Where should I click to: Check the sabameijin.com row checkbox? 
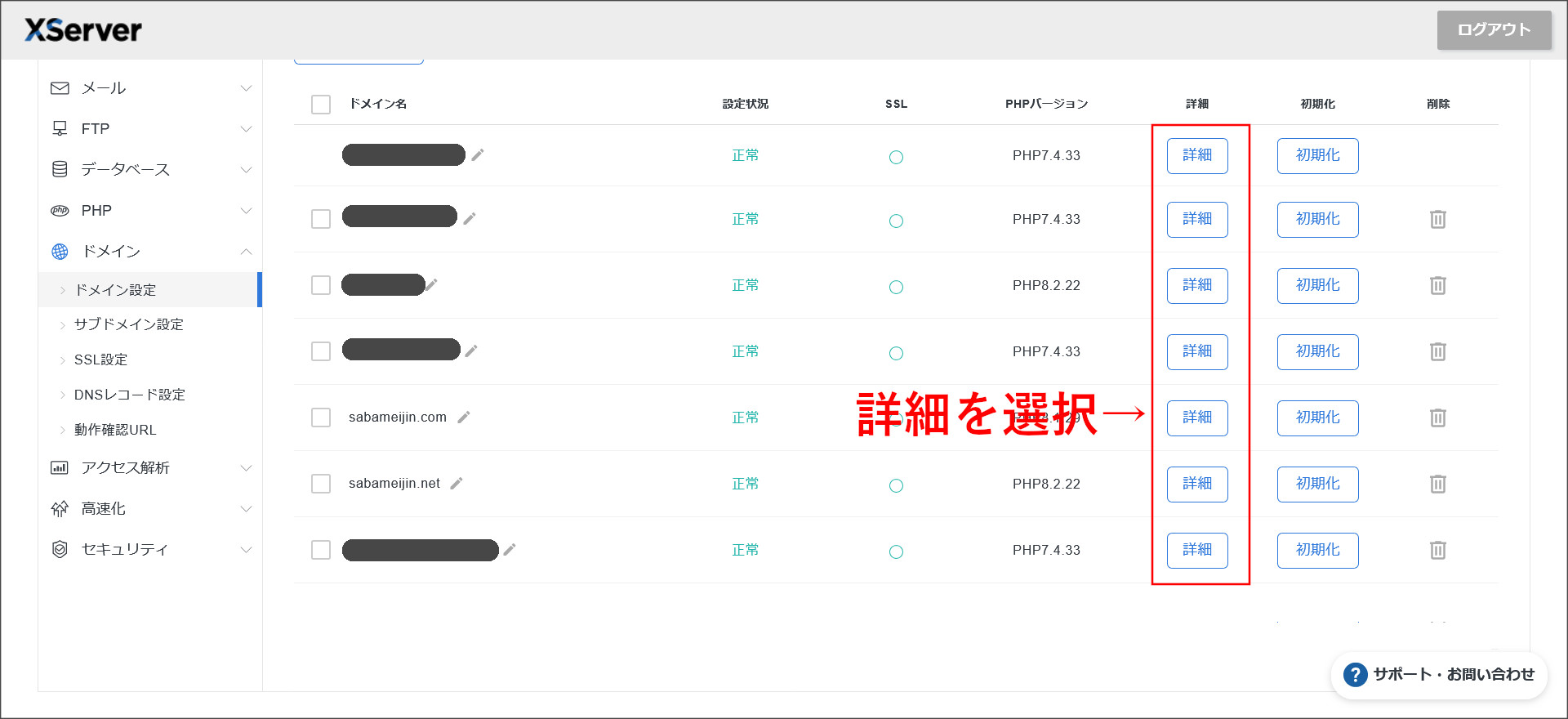tap(321, 418)
